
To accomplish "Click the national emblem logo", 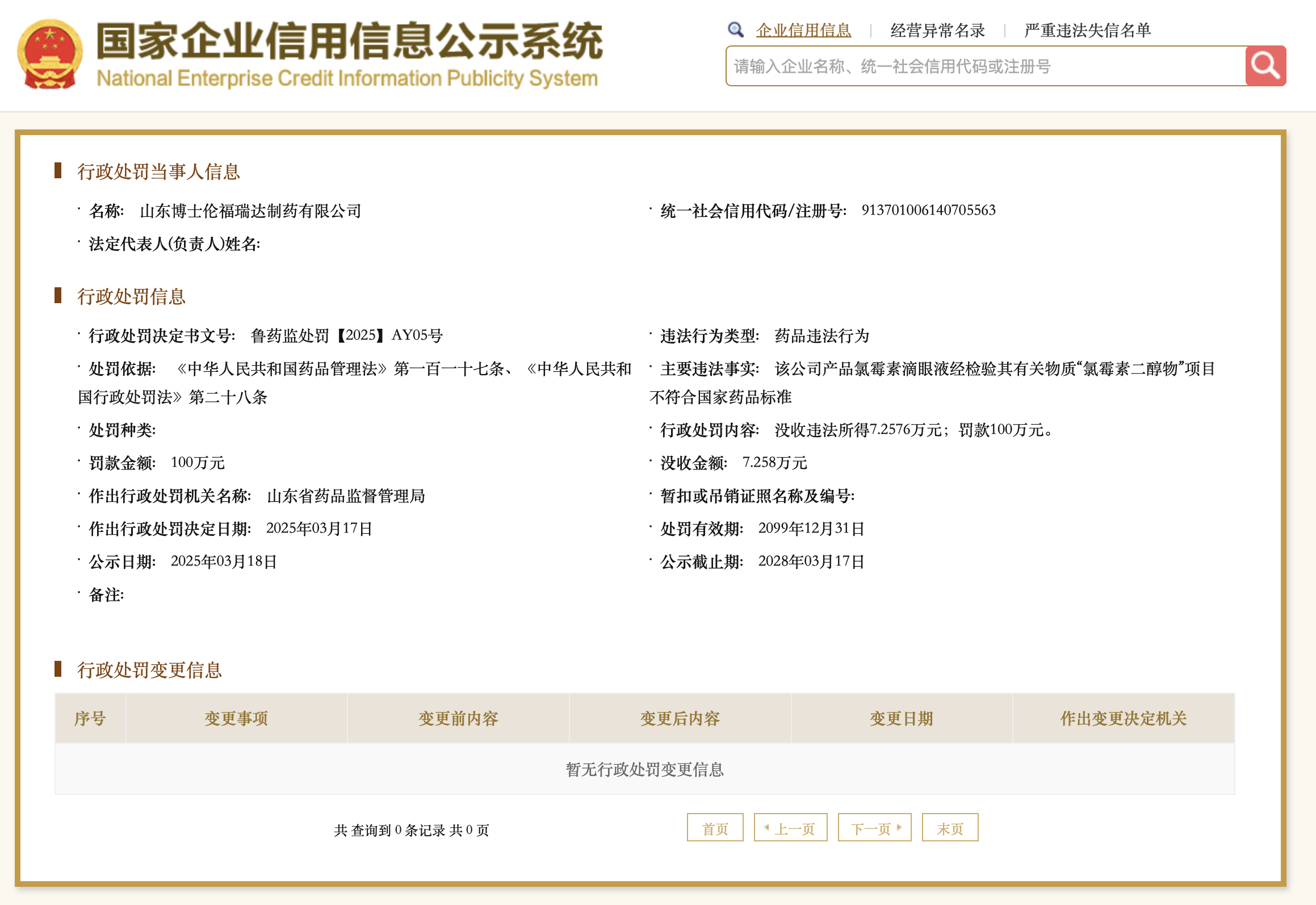I will click(x=50, y=55).
